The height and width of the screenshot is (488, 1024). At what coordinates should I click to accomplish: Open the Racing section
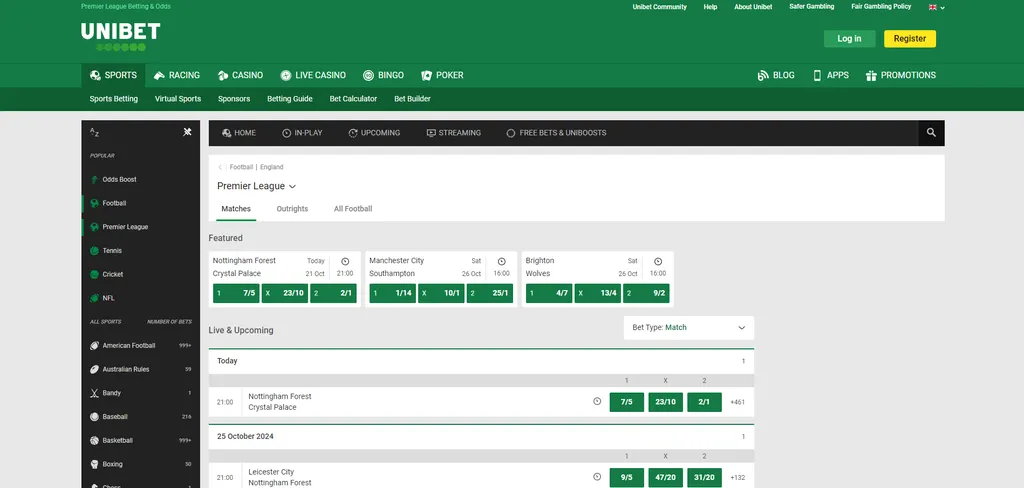pyautogui.click(x=177, y=75)
